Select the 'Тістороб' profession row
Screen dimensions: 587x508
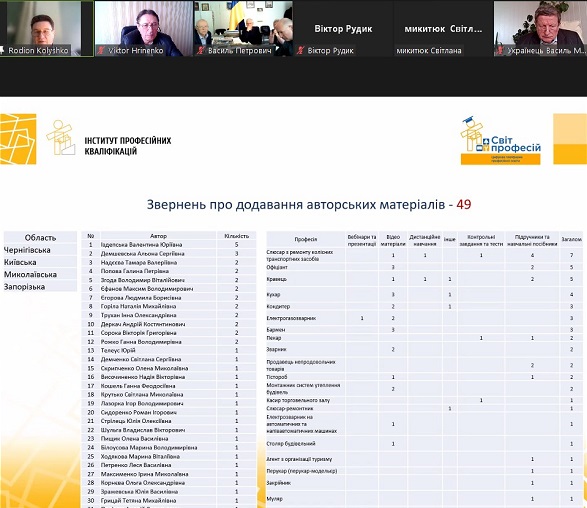click(425, 377)
